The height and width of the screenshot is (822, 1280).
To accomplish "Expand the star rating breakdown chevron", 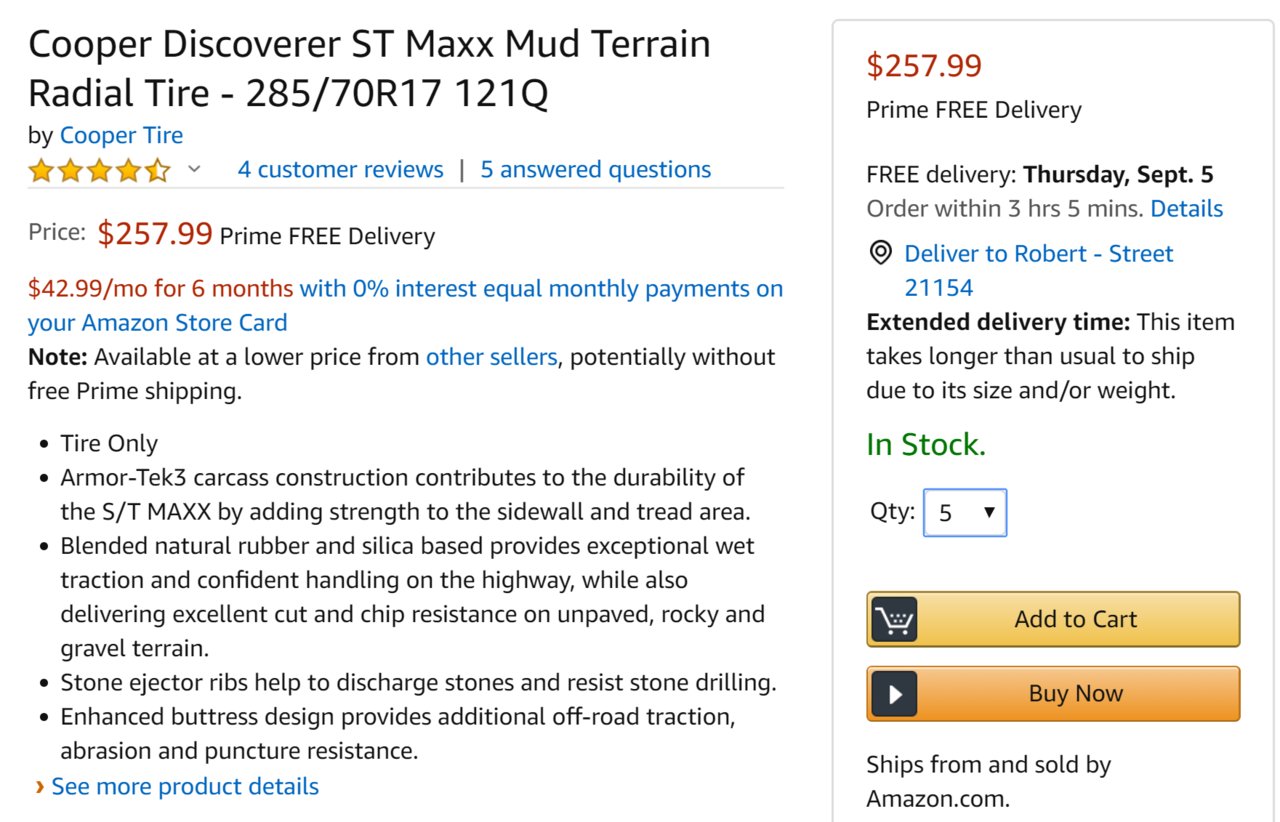I will pos(194,170).
